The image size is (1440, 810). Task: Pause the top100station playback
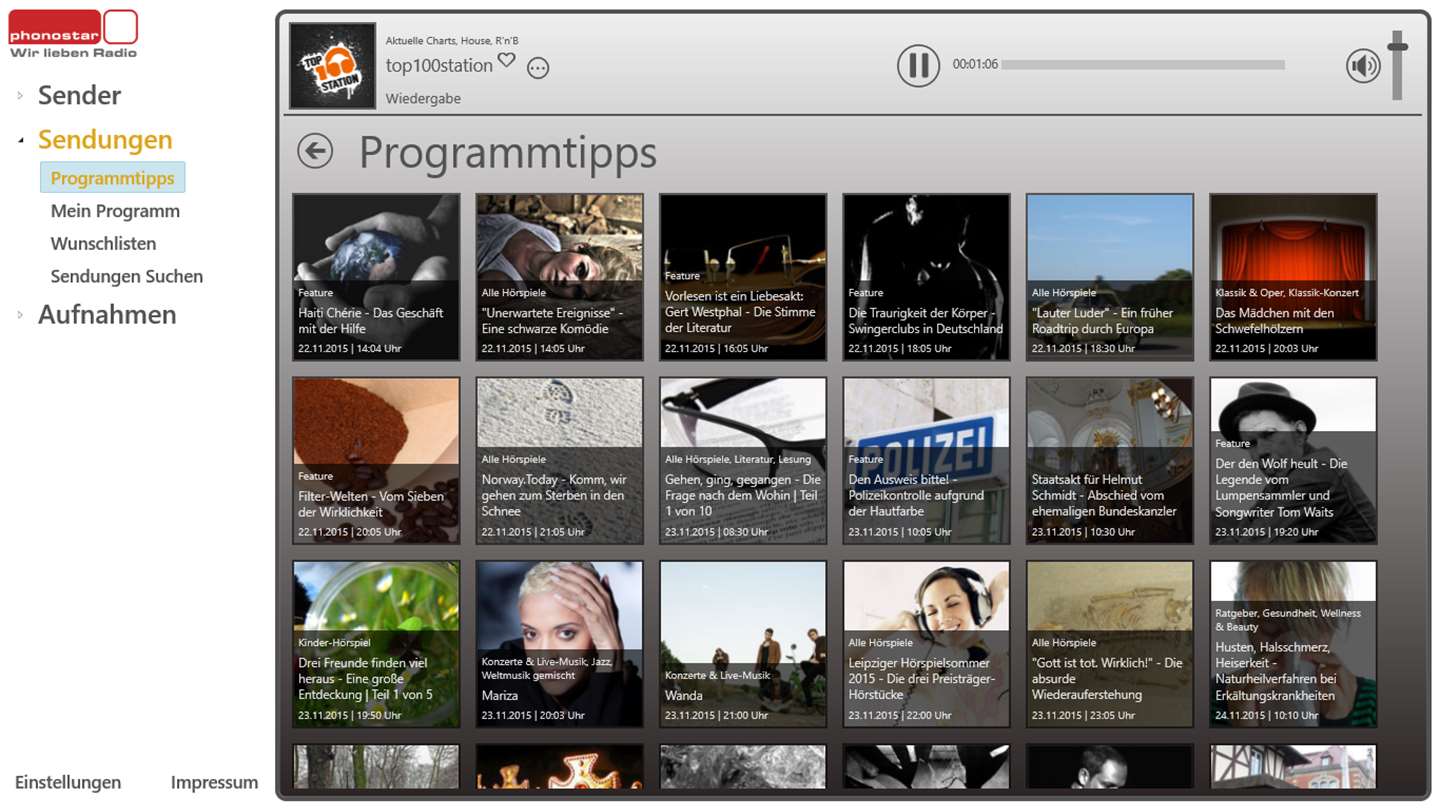coord(918,66)
